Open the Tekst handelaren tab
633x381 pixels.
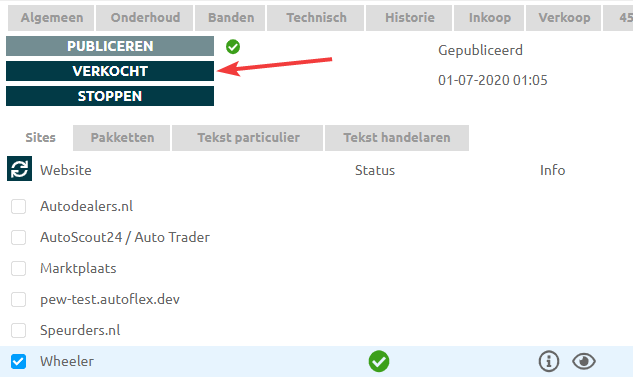397,138
